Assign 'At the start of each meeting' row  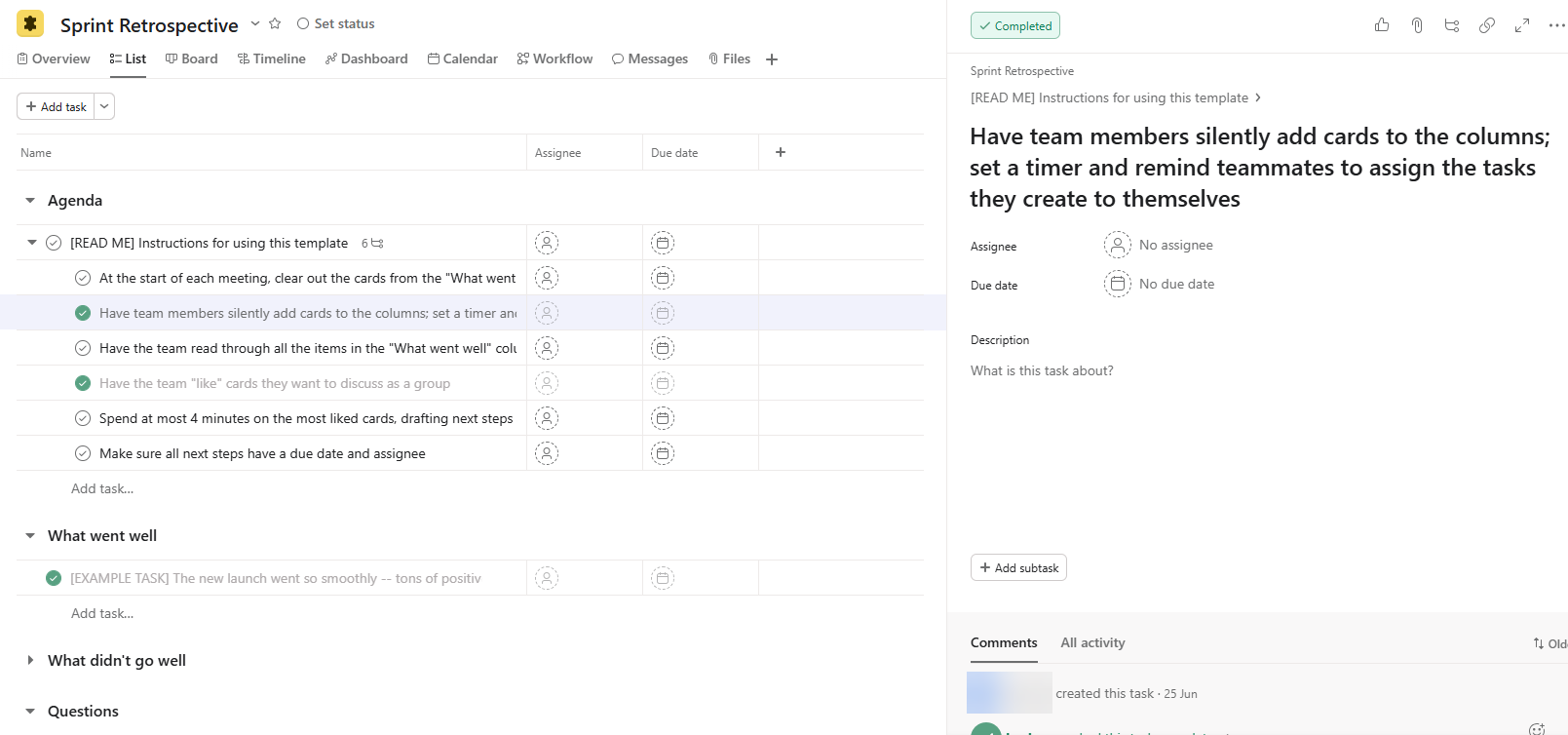point(547,278)
